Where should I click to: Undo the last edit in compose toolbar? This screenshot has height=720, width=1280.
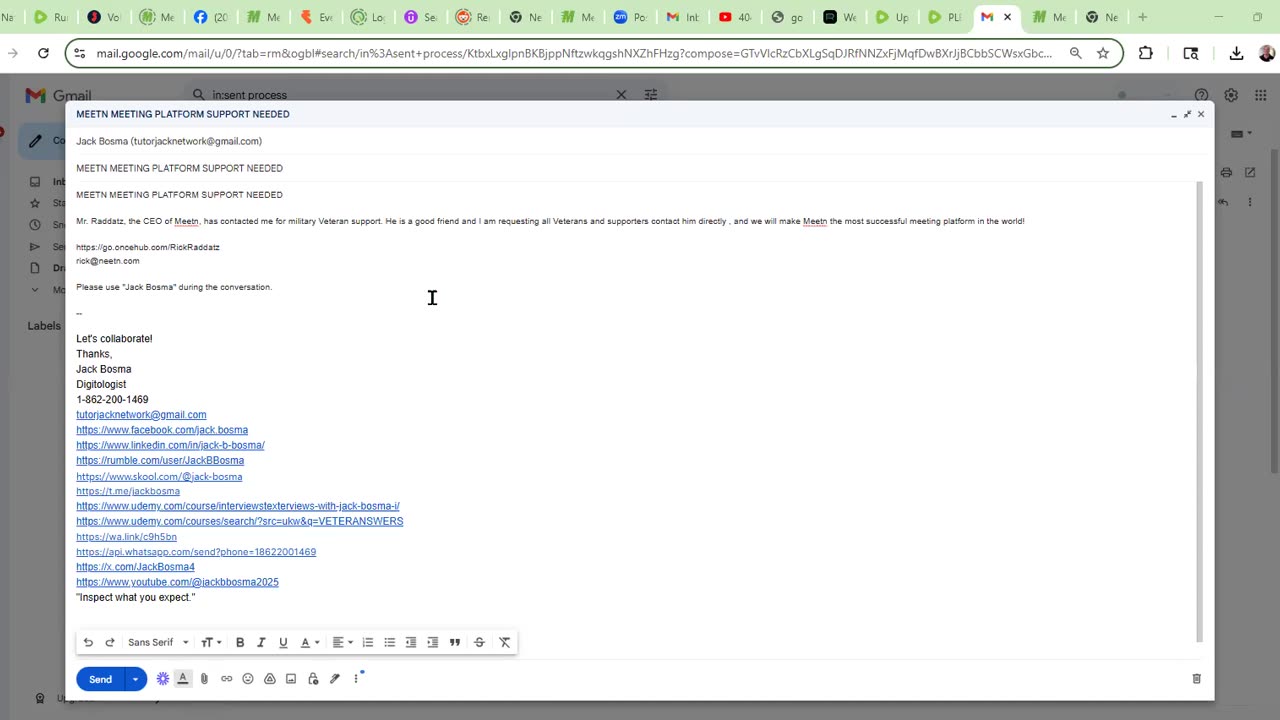click(x=88, y=642)
